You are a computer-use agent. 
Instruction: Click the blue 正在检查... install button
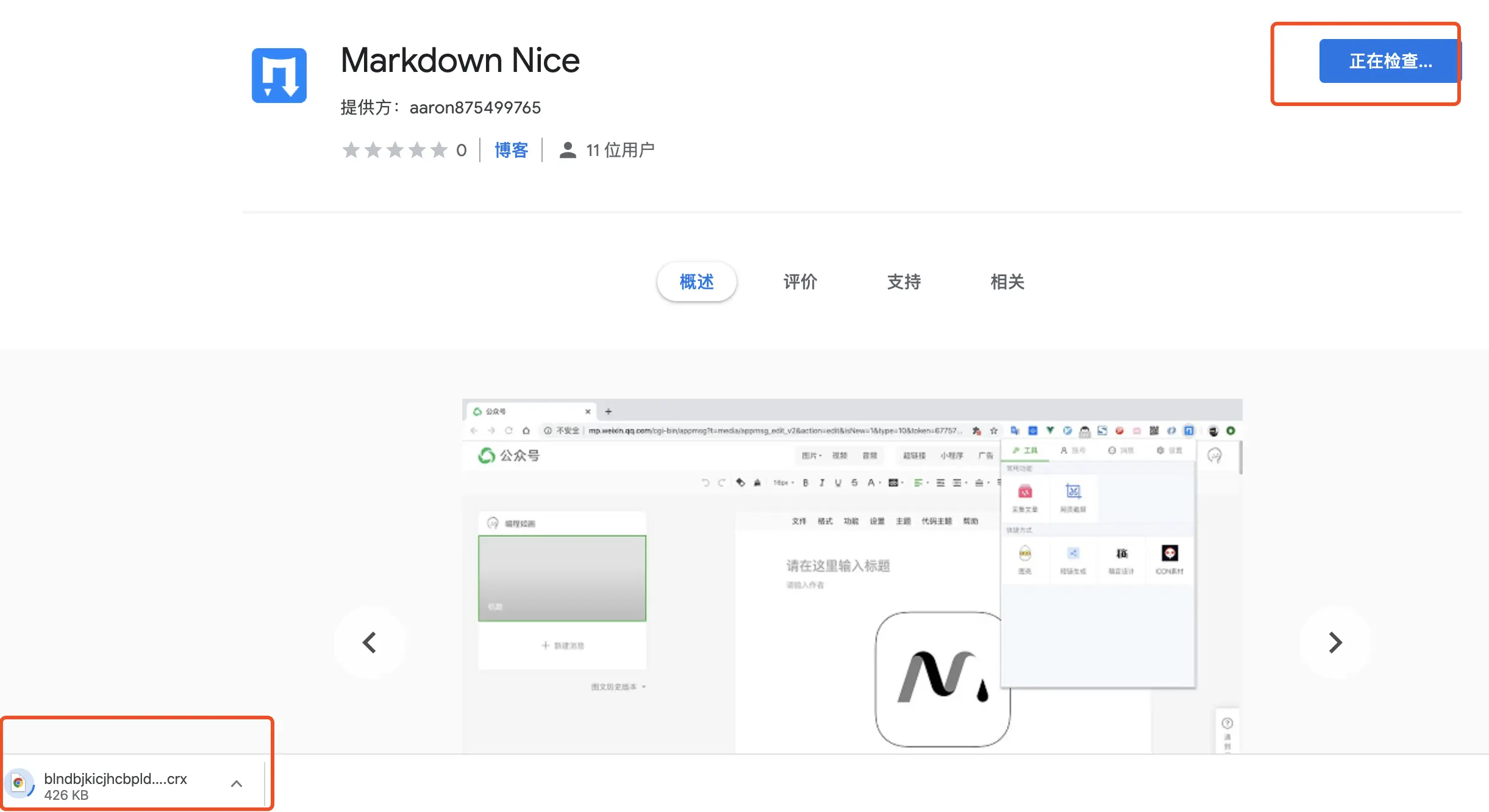[1390, 61]
